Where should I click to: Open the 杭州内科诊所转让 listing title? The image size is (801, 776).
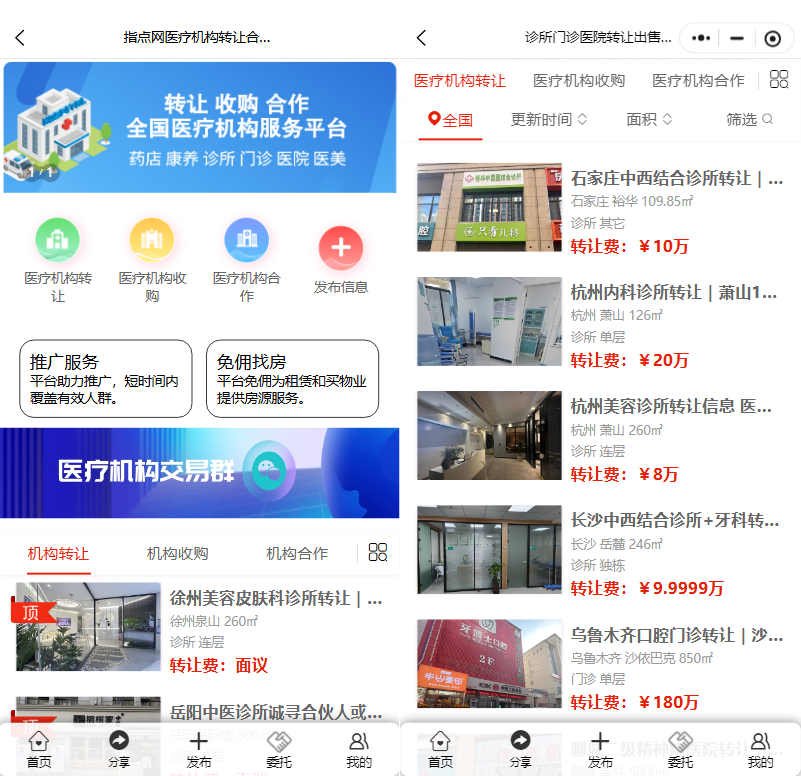coord(673,293)
